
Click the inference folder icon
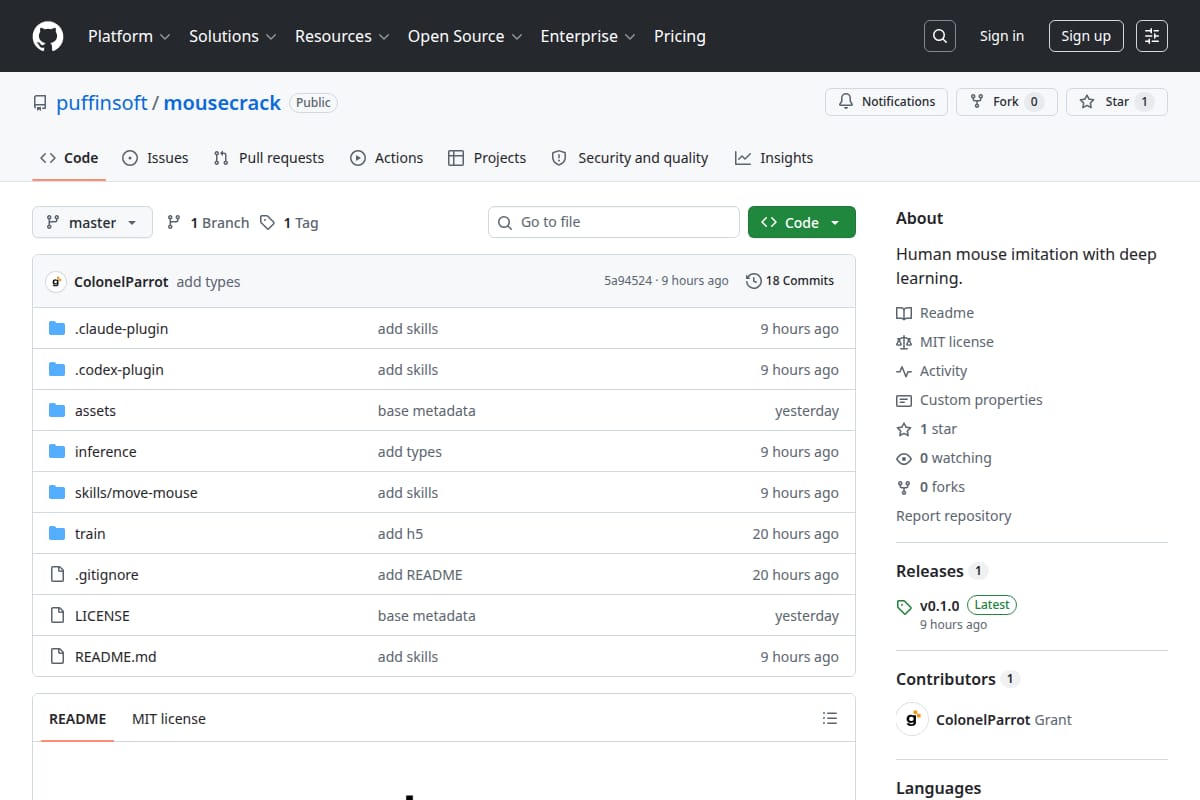[x=57, y=452]
